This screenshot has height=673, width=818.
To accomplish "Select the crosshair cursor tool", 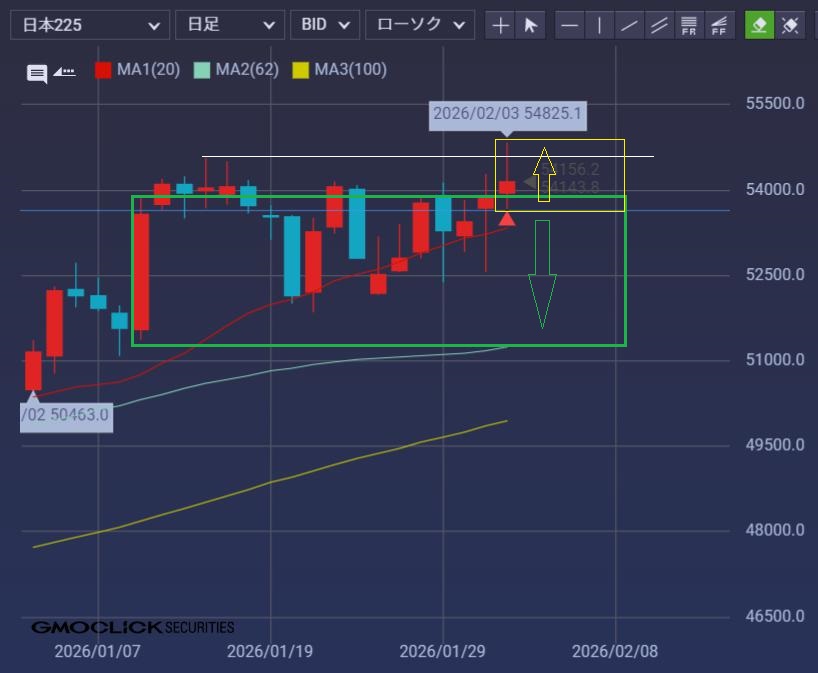I will [501, 25].
